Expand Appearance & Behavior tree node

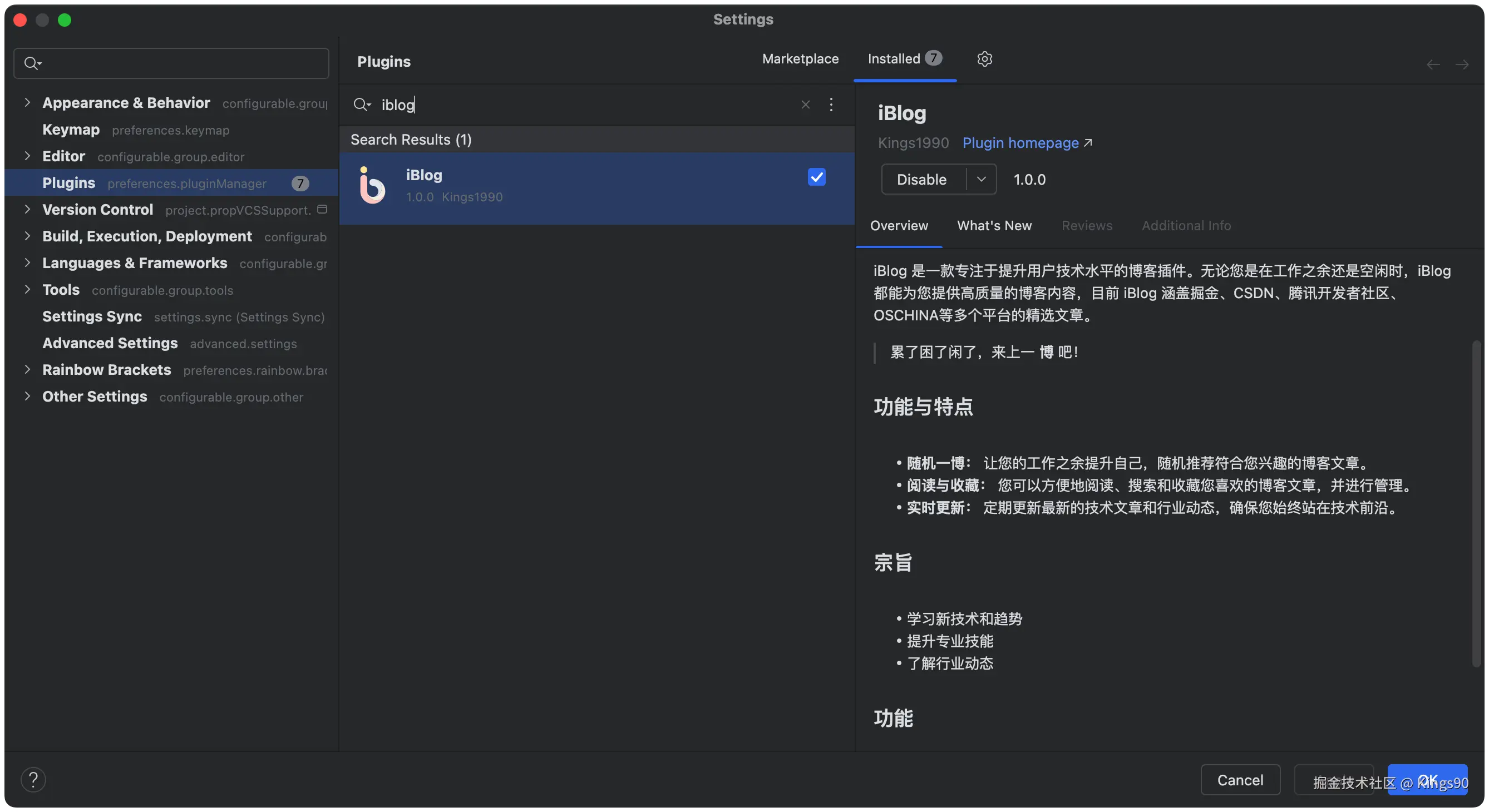[x=27, y=102]
